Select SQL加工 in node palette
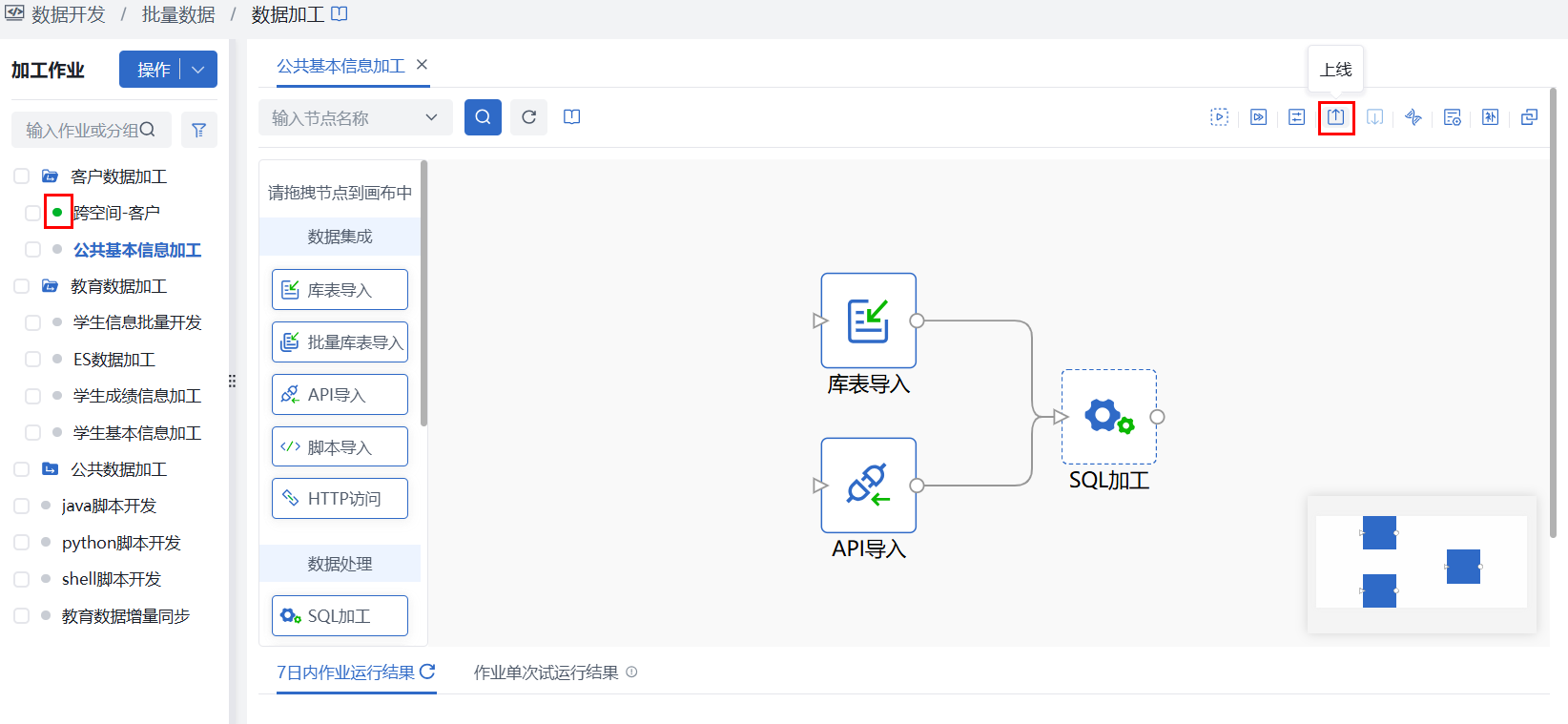 (x=340, y=616)
